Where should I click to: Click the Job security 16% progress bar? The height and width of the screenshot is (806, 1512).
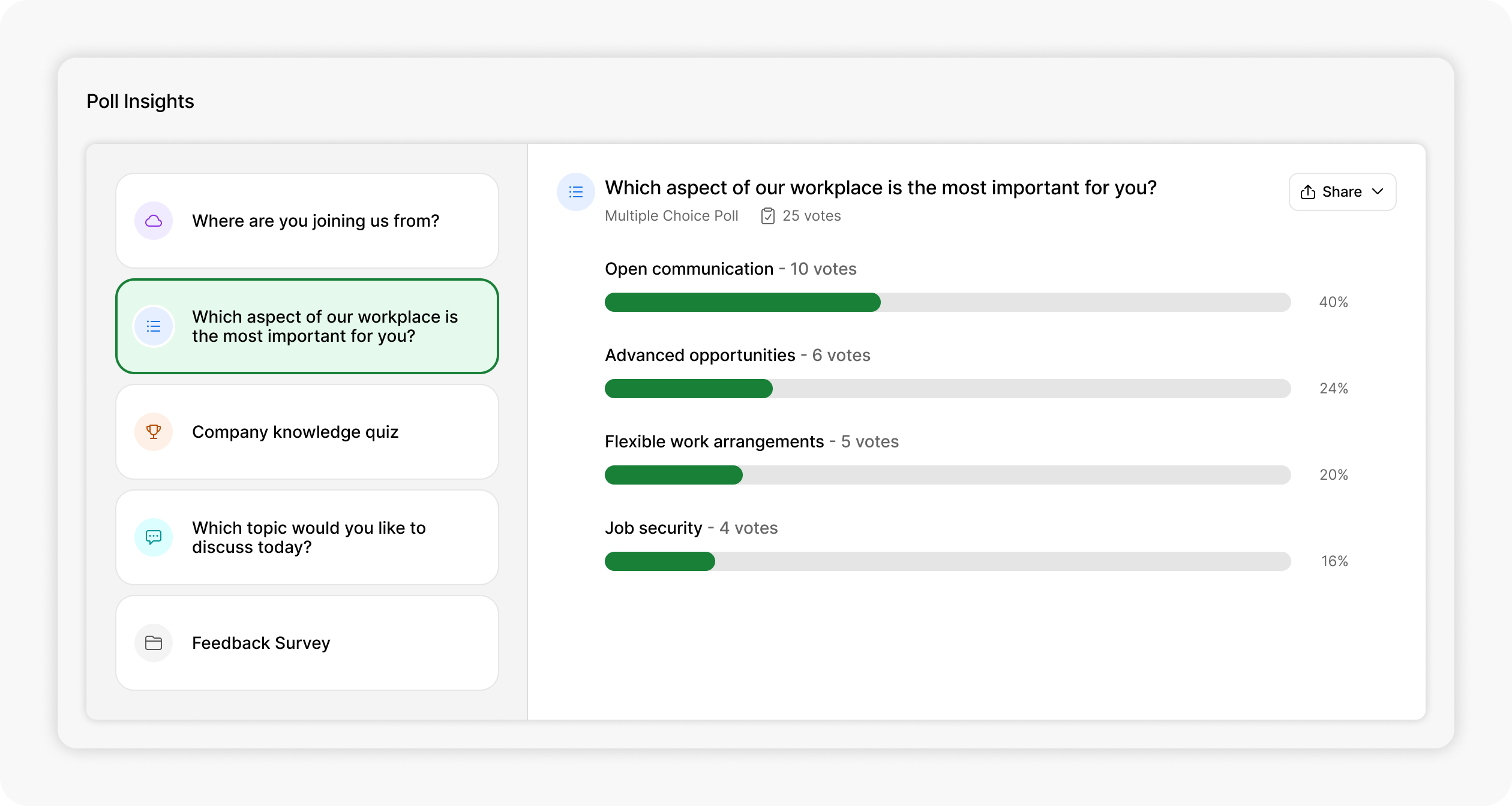(x=947, y=561)
